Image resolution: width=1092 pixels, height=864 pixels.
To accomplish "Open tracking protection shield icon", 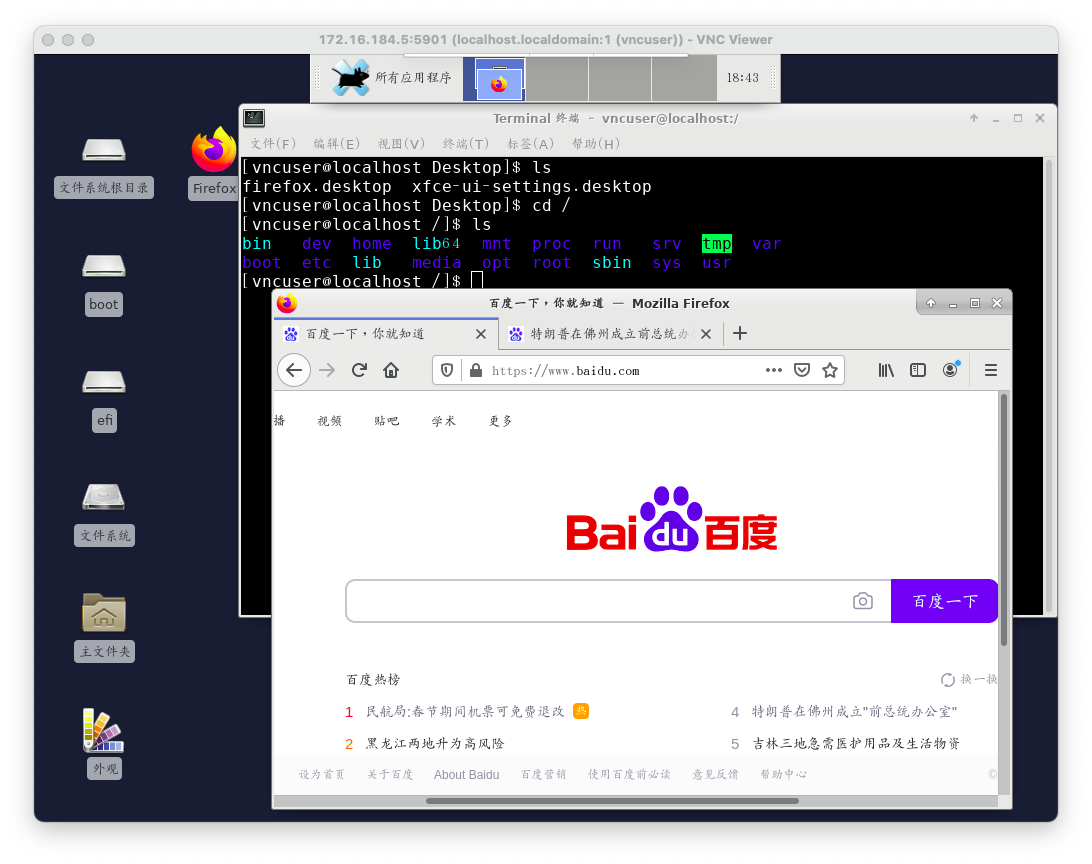I will click(447, 370).
